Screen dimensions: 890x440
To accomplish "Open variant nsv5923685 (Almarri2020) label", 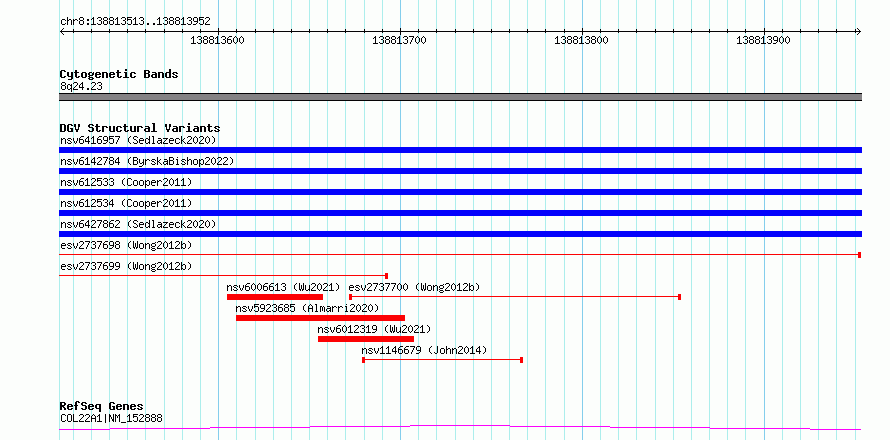I will 307,308.
